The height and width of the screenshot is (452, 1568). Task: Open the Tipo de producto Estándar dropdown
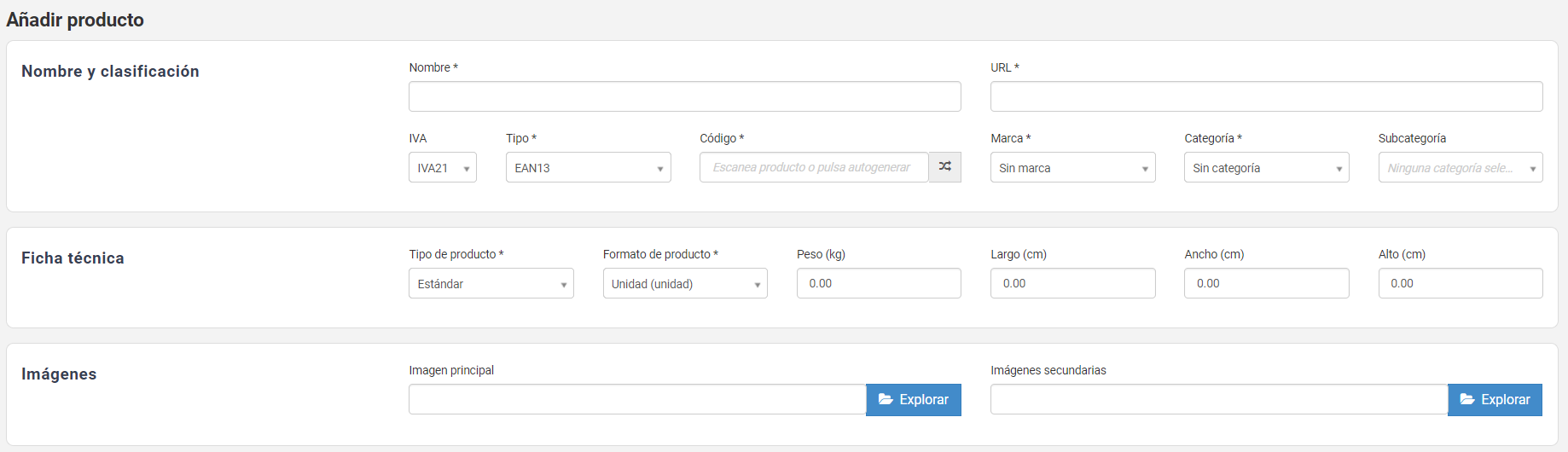coord(491,283)
